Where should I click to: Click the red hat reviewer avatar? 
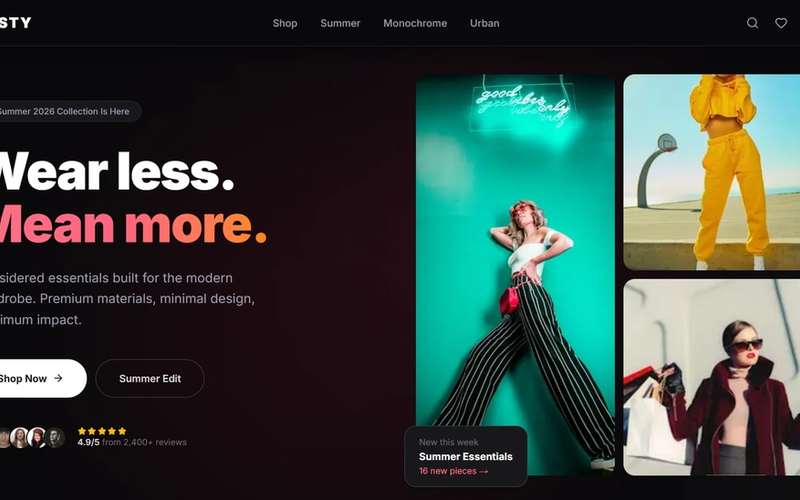pos(37,438)
